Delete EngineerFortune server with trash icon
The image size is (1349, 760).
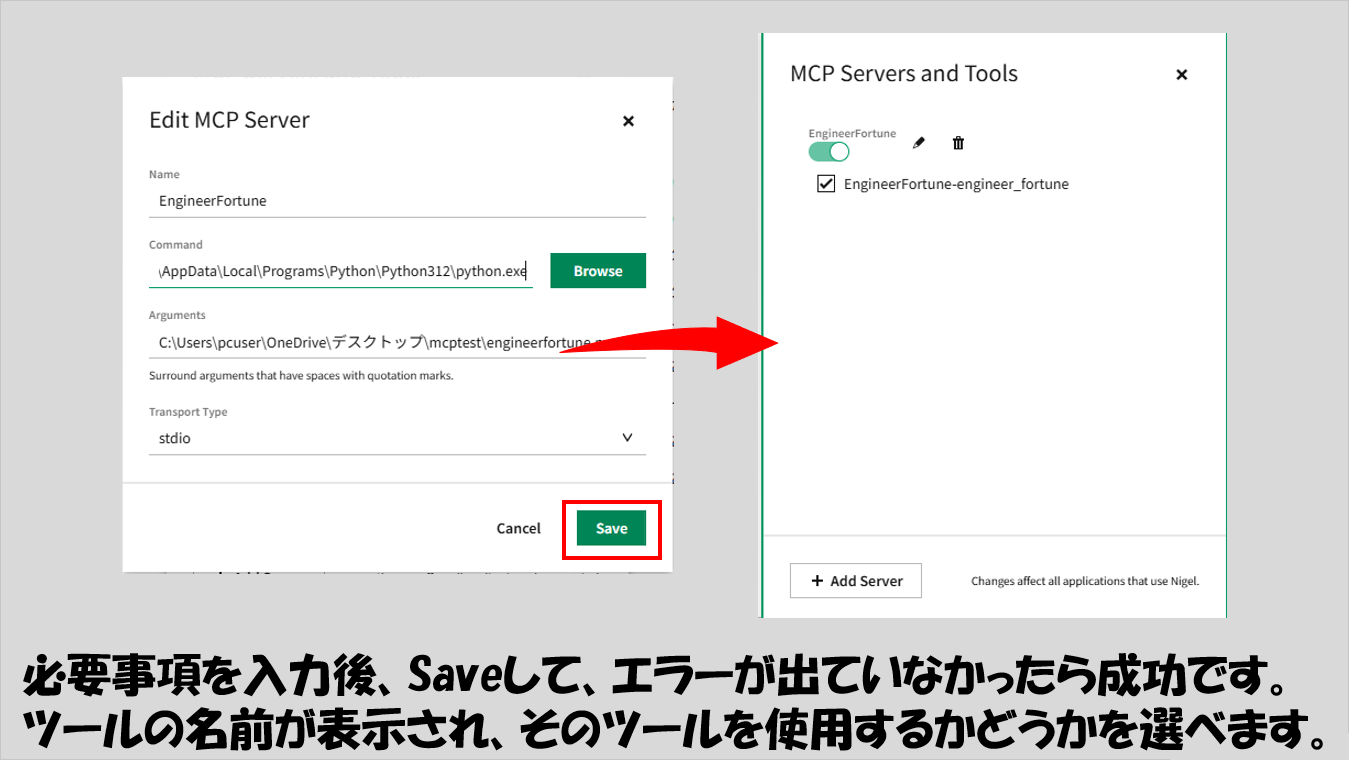tap(958, 143)
